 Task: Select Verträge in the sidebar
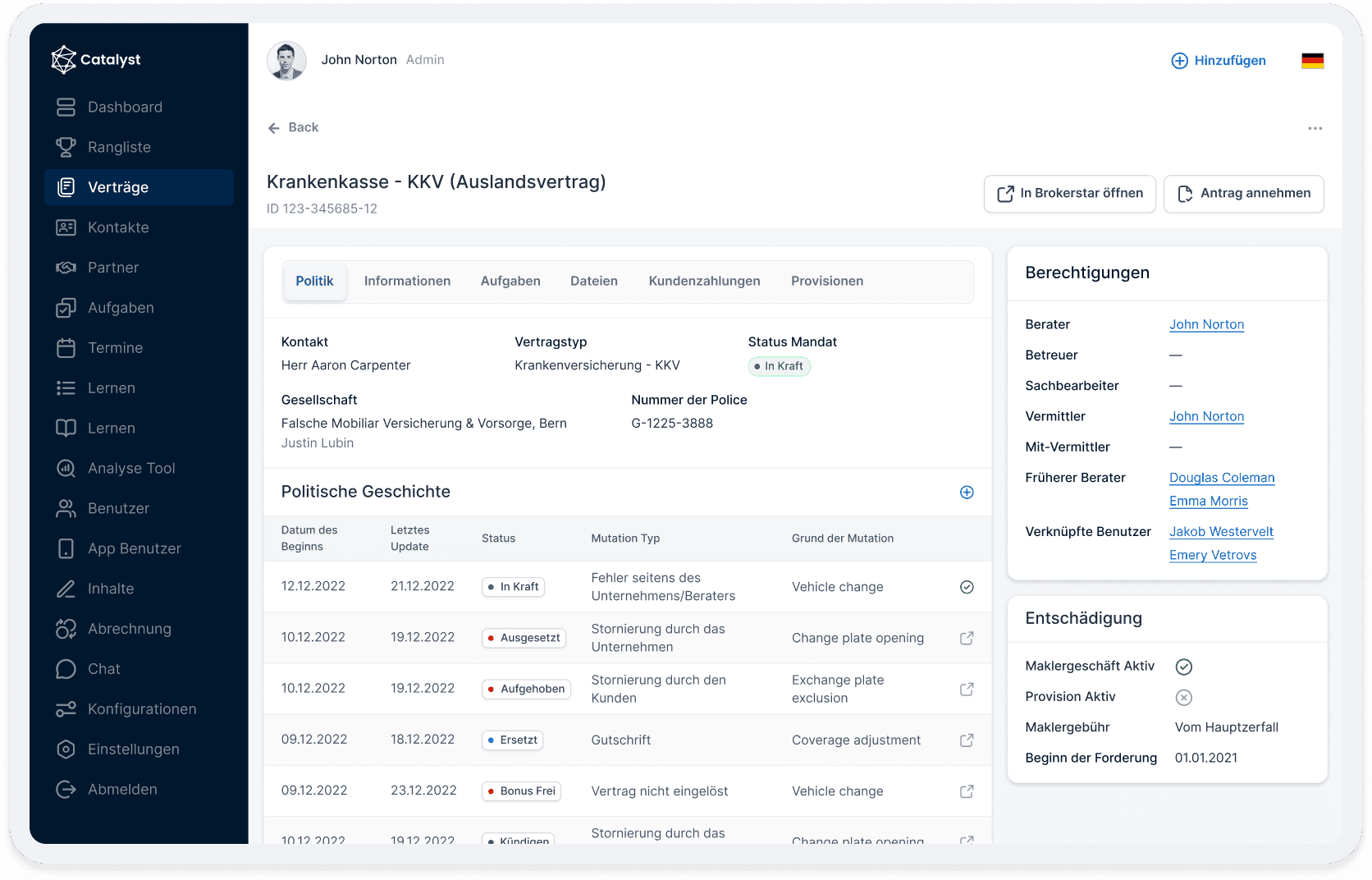click(x=139, y=188)
